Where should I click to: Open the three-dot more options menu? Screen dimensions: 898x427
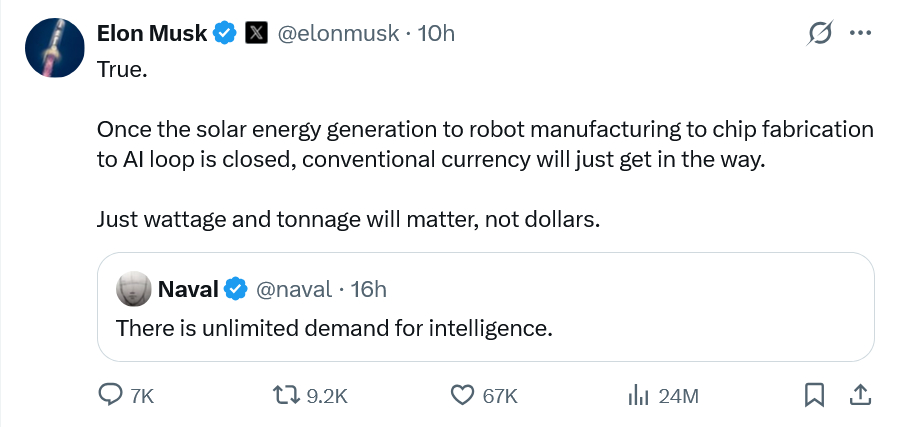tap(860, 33)
